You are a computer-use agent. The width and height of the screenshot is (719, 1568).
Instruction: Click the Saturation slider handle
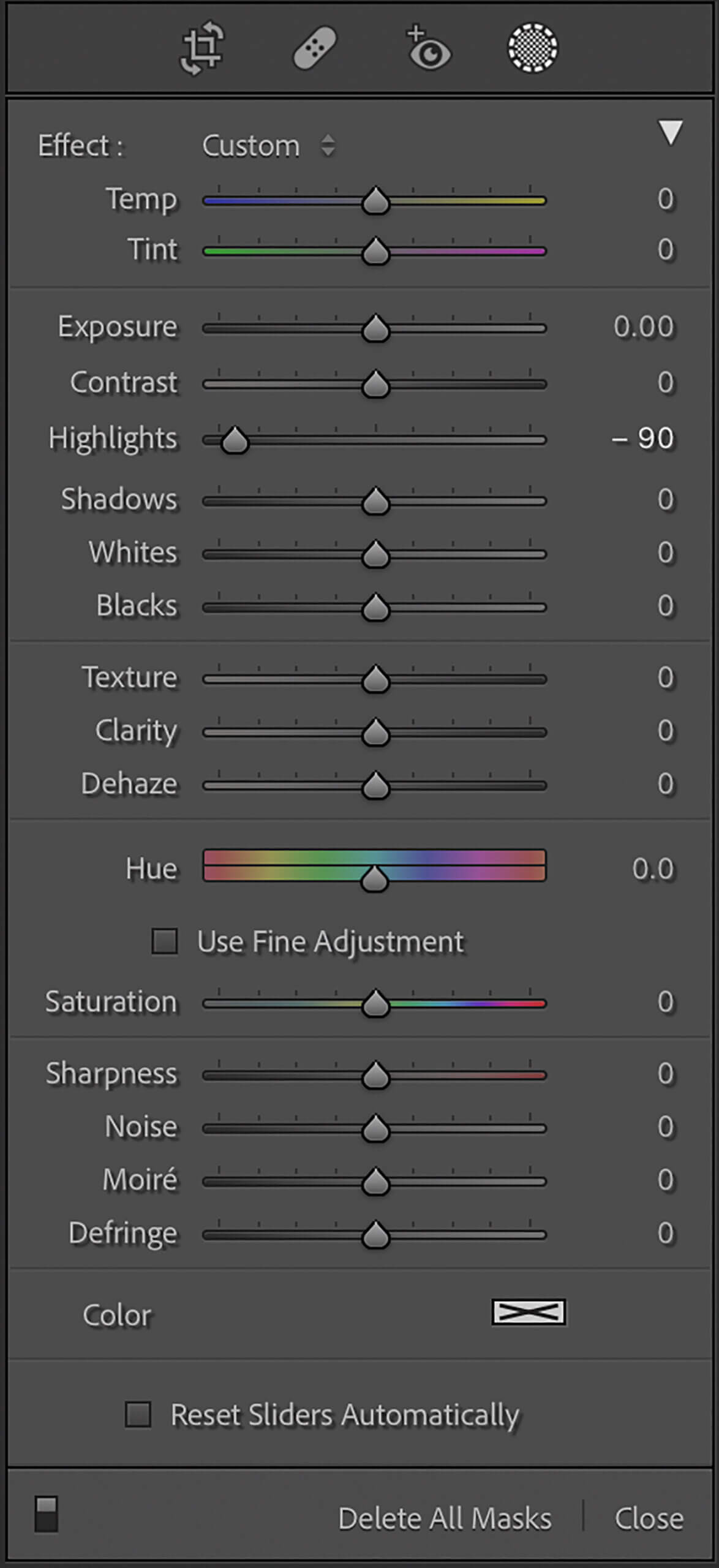click(x=375, y=1004)
